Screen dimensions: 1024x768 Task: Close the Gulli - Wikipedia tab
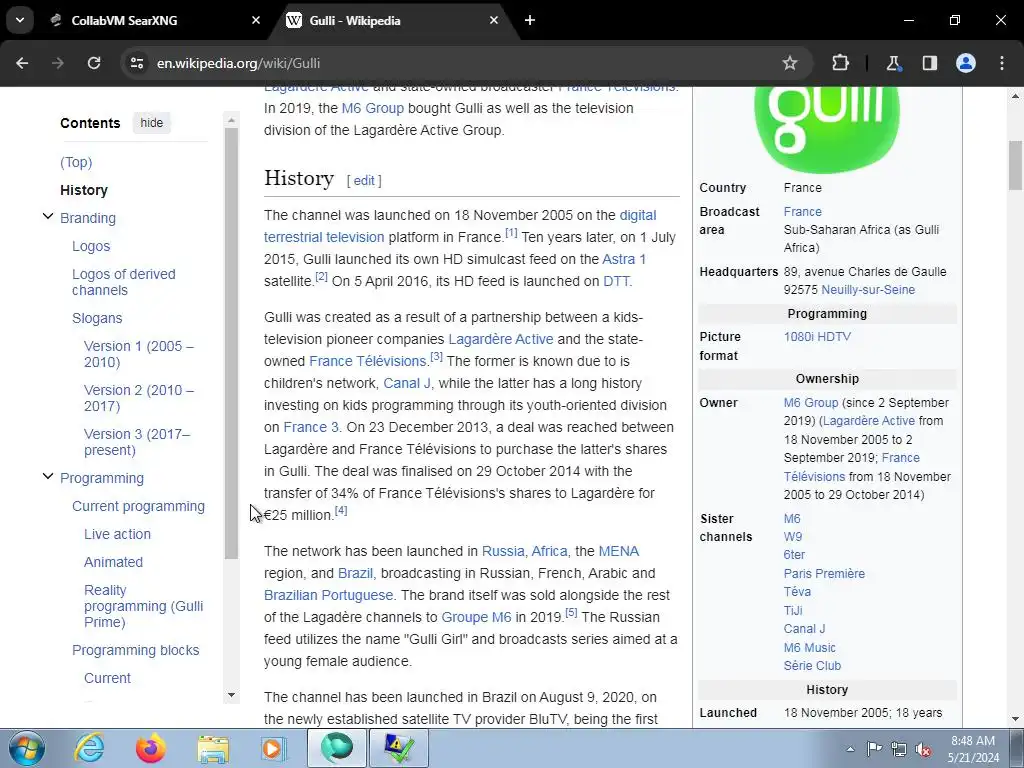(x=494, y=20)
